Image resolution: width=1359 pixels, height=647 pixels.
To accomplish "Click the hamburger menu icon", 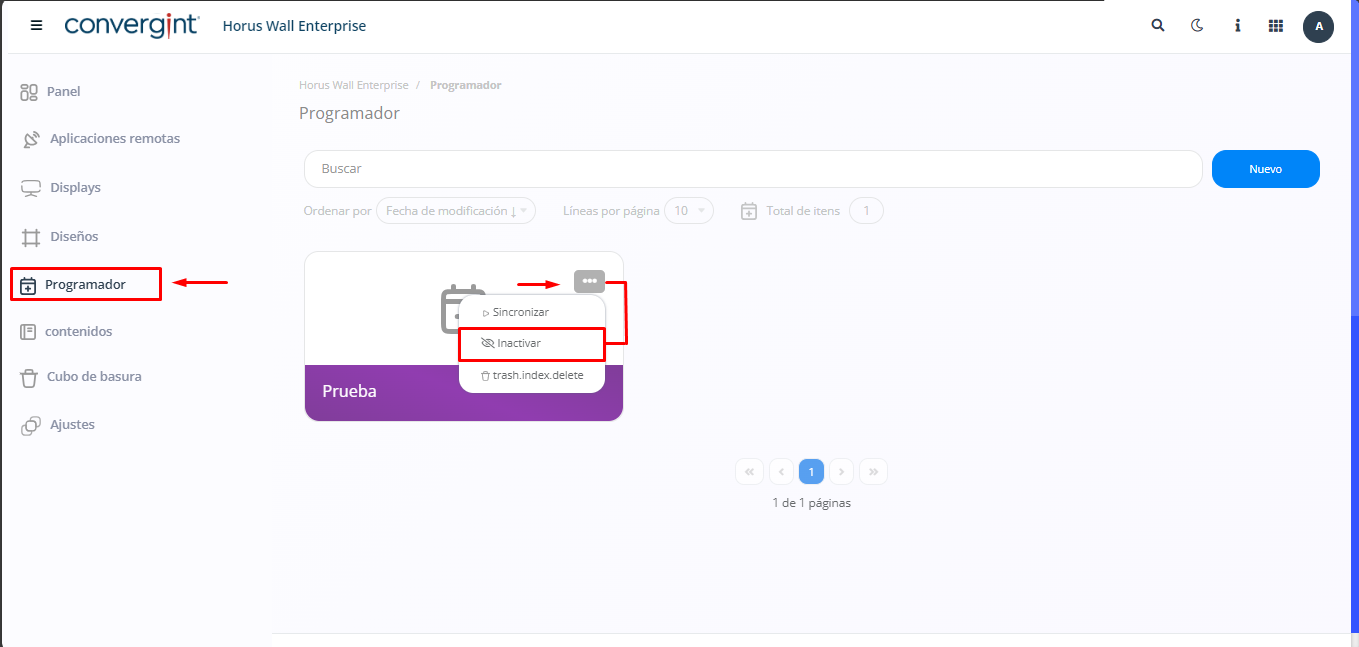I will click(x=37, y=26).
